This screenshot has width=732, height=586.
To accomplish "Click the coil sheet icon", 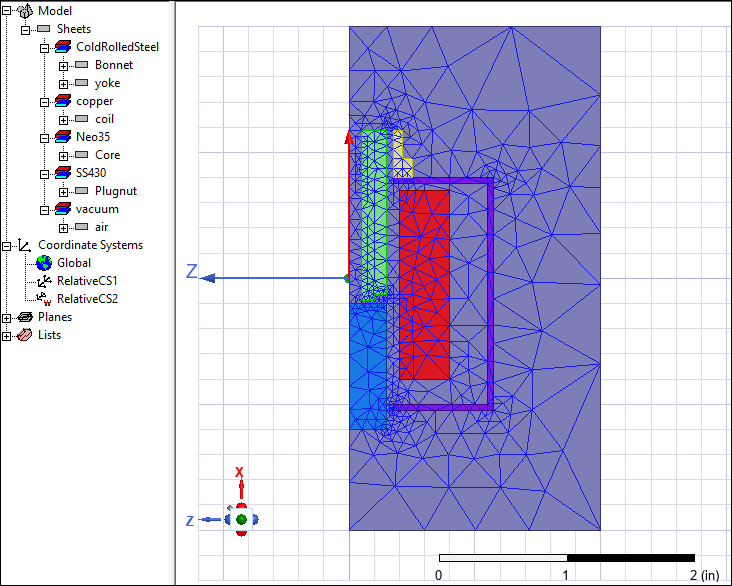I will coord(82,119).
